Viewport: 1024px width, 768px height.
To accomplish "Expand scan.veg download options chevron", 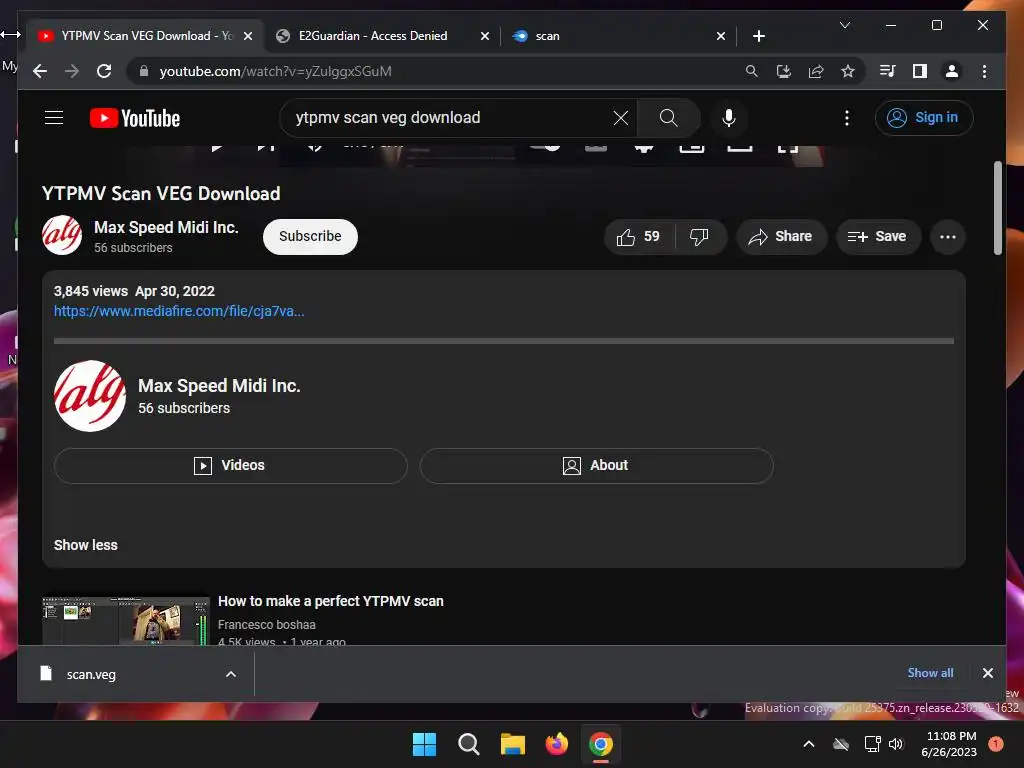I will pyautogui.click(x=231, y=674).
